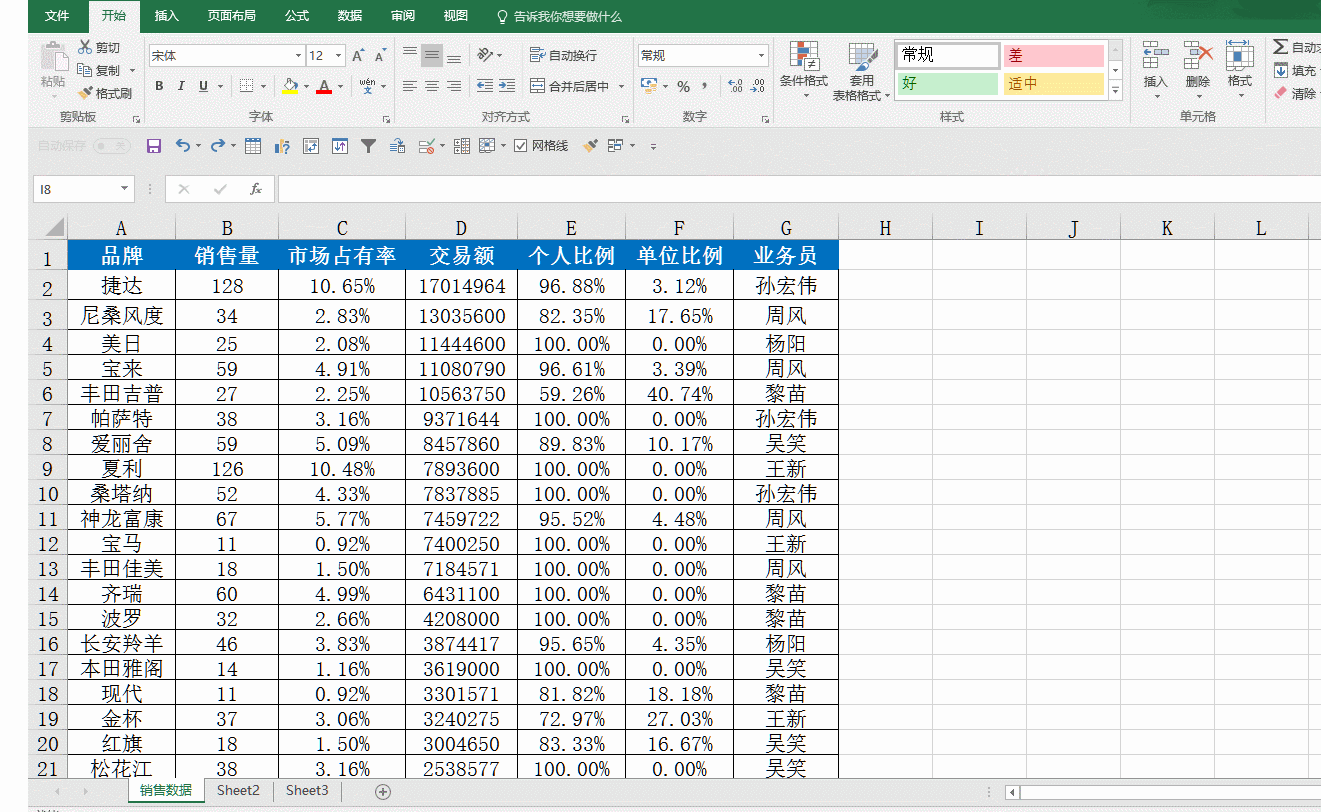Viewport: 1321px width, 812px height.
Task: Open the number format 常规 dropdown
Action: (x=762, y=56)
